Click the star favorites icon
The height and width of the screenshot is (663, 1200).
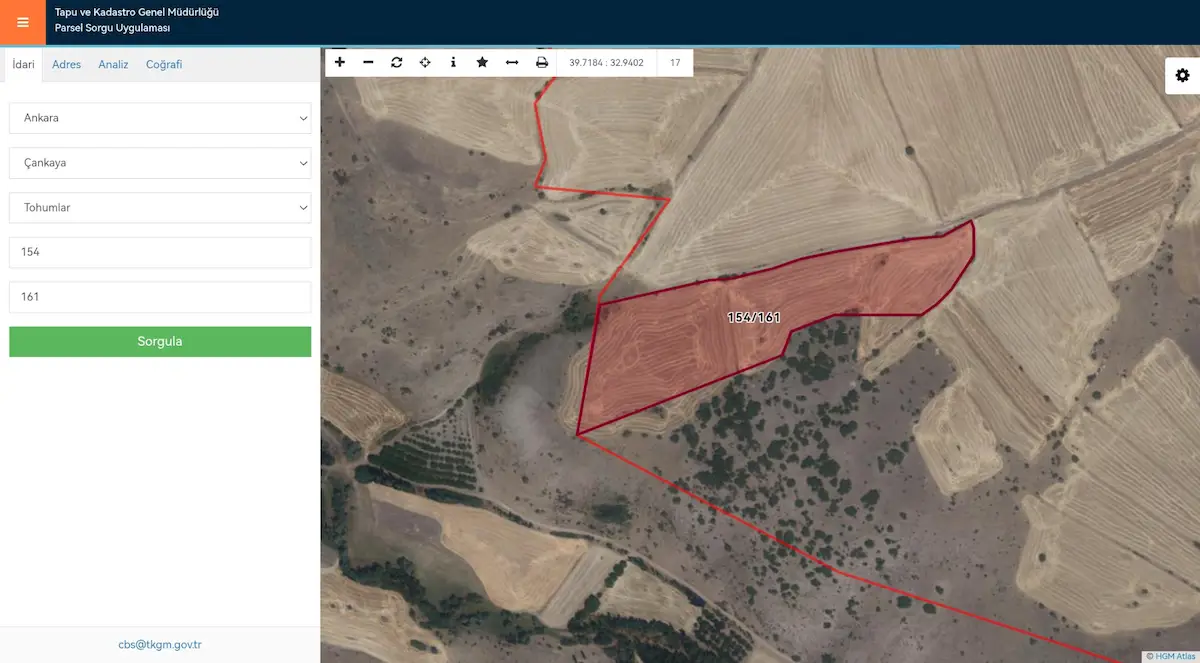482,62
